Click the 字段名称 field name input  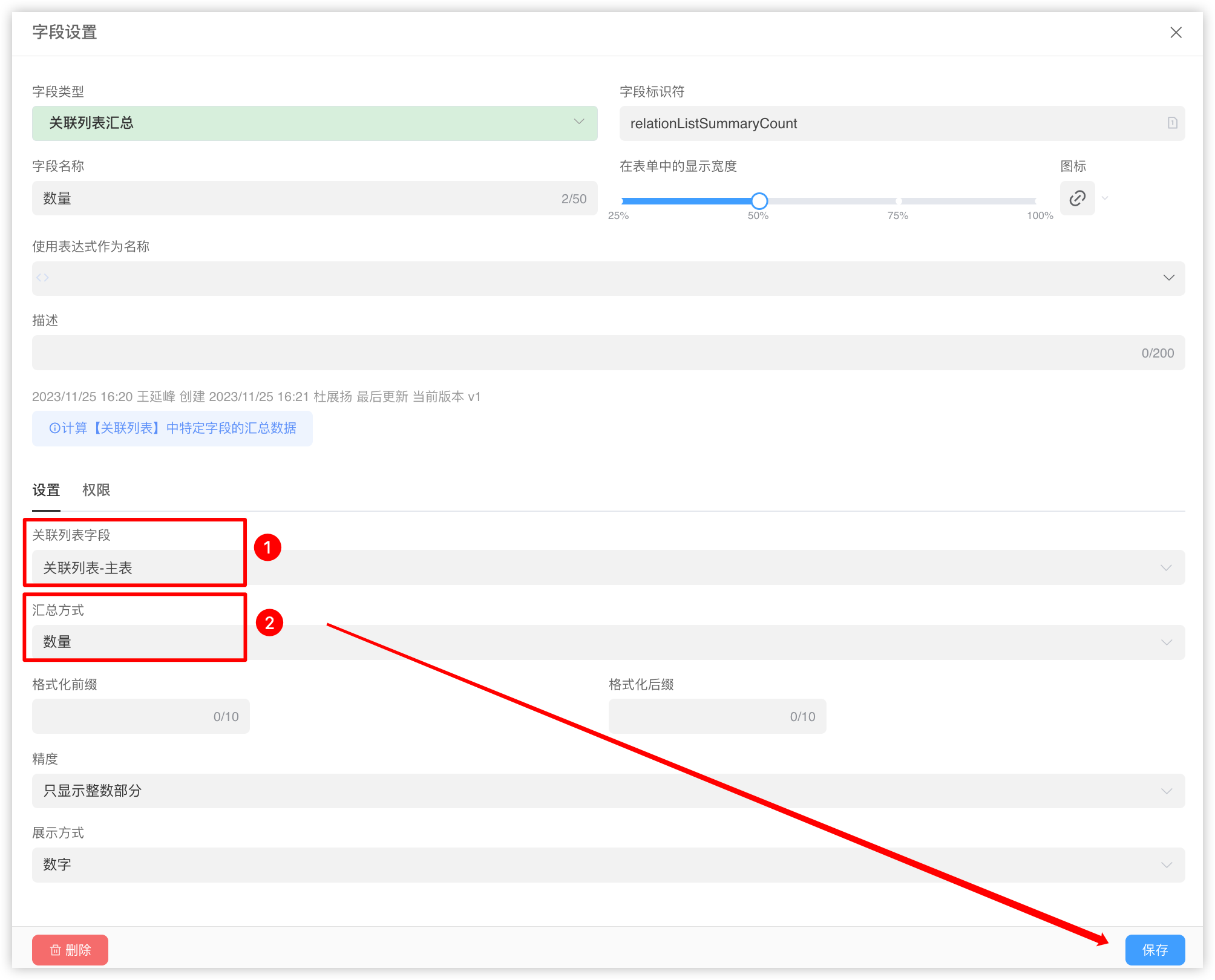coord(296,198)
